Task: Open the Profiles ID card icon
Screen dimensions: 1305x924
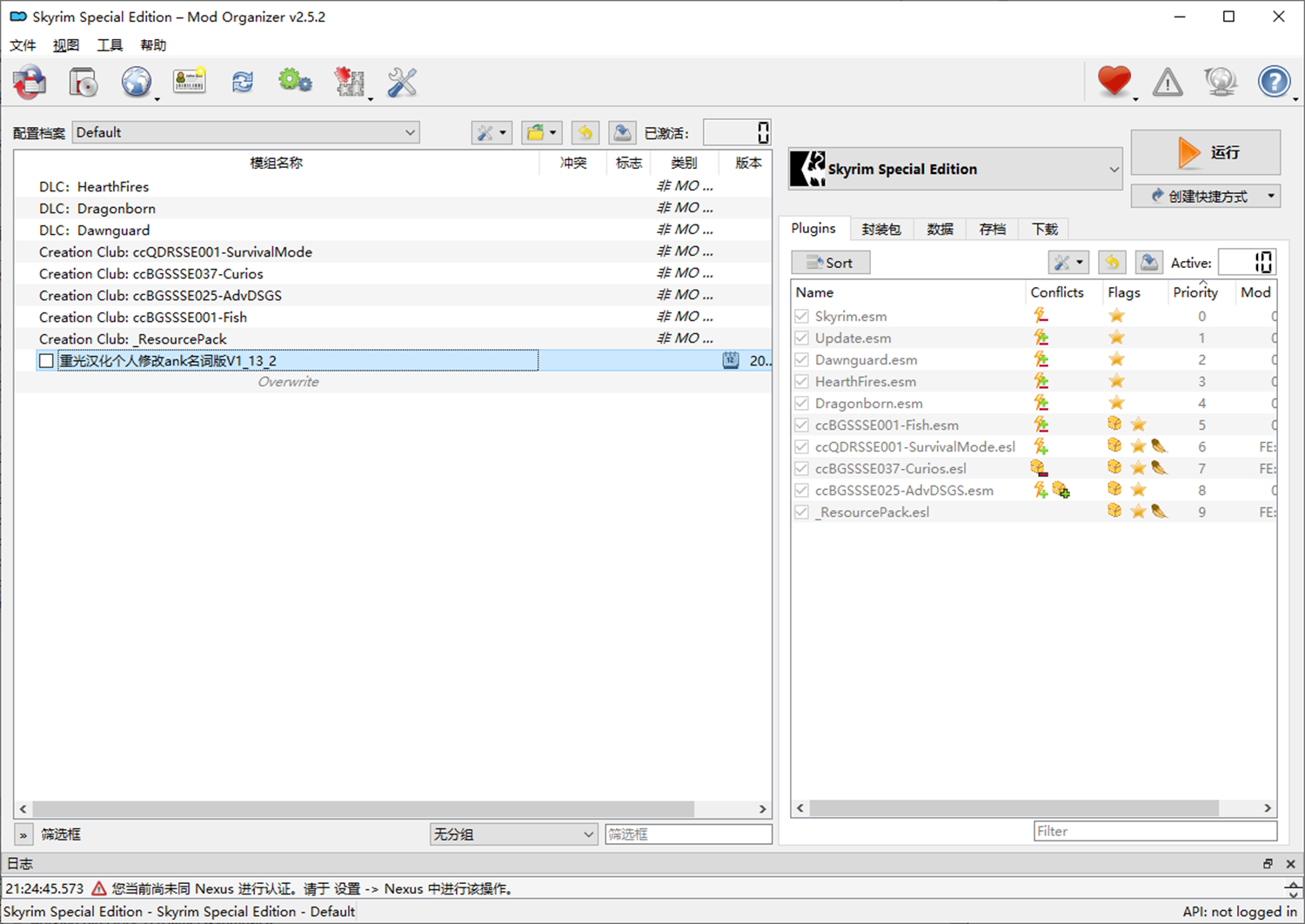Action: pyautogui.click(x=189, y=82)
